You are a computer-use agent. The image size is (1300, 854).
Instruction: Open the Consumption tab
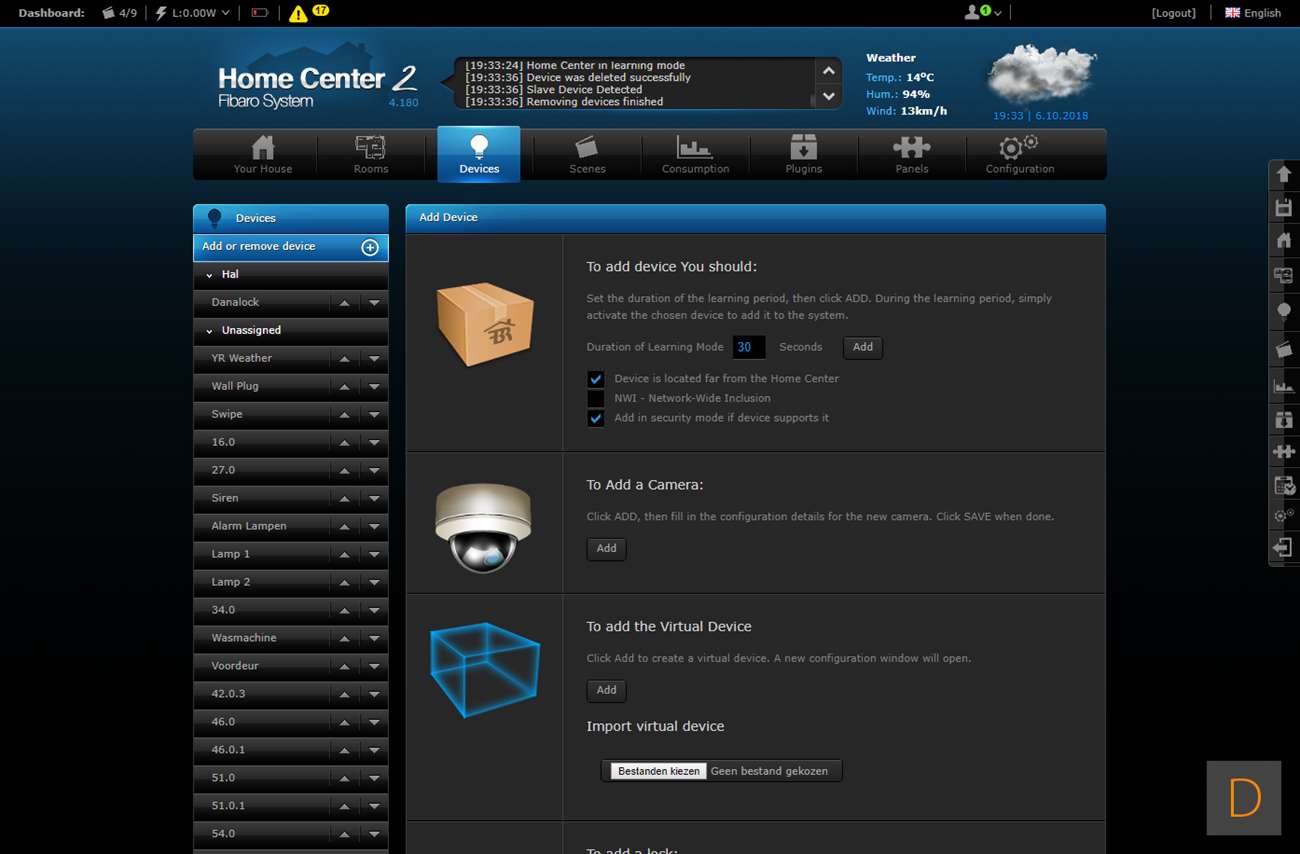click(x=695, y=155)
